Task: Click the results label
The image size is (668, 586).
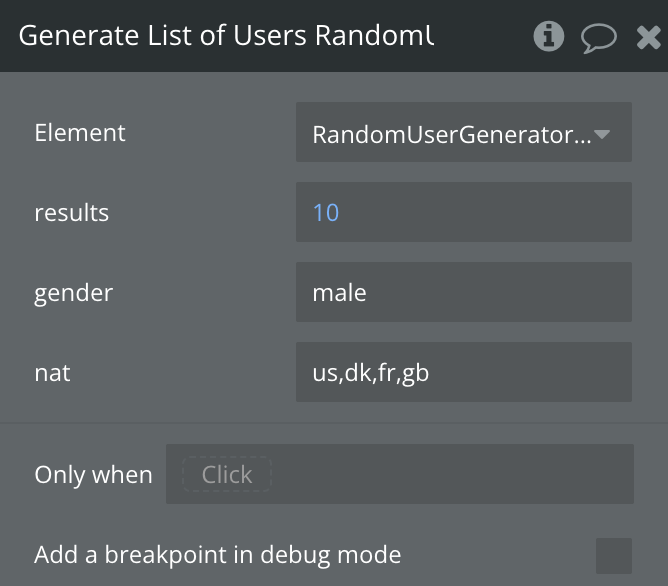Action: tap(72, 212)
